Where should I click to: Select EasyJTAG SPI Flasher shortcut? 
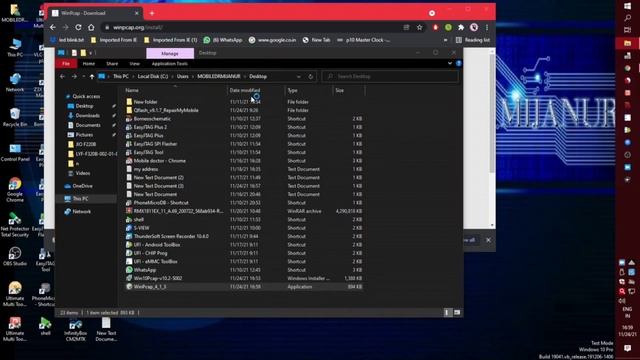244,144
